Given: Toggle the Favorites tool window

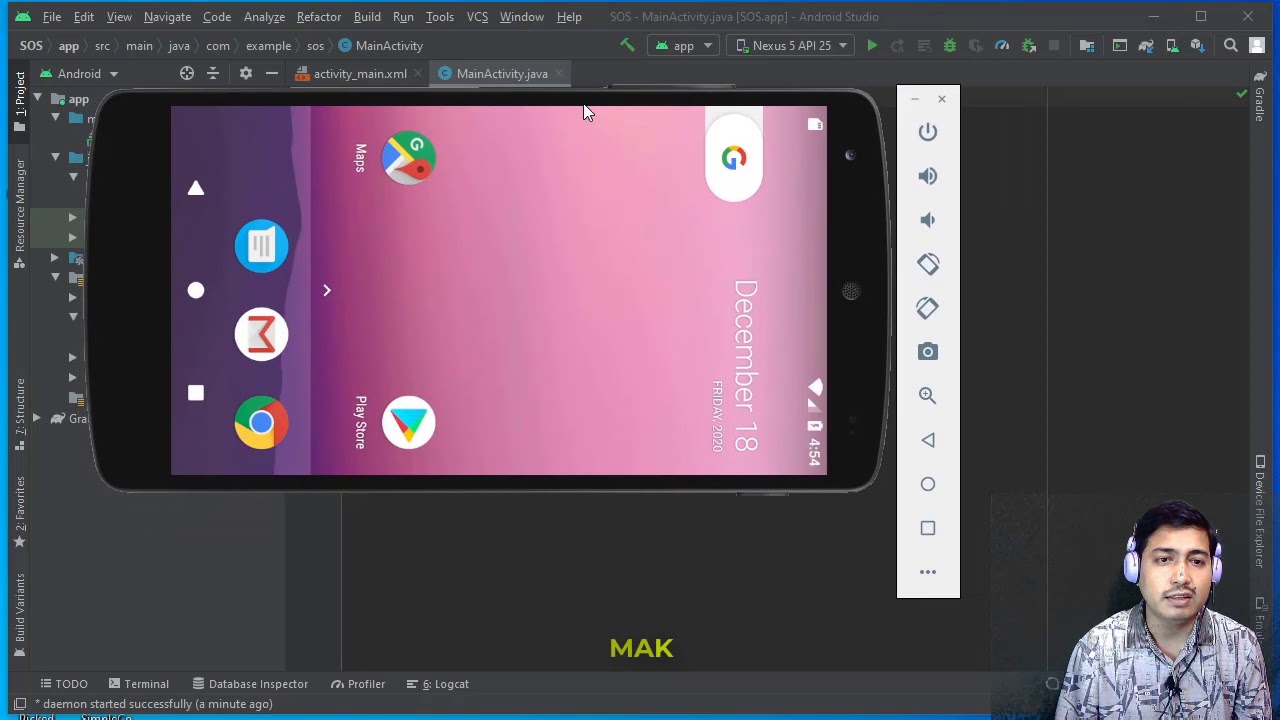Looking at the screenshot, I should click(19, 511).
